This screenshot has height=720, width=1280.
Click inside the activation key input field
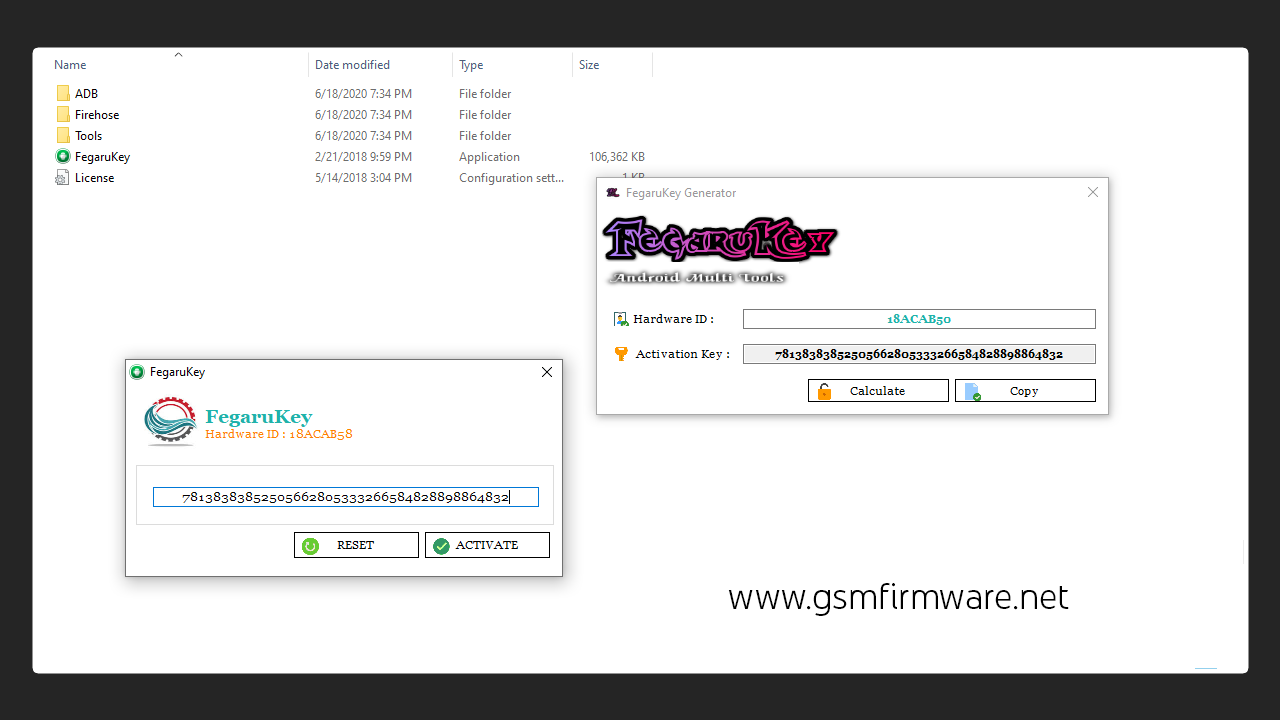click(x=345, y=496)
